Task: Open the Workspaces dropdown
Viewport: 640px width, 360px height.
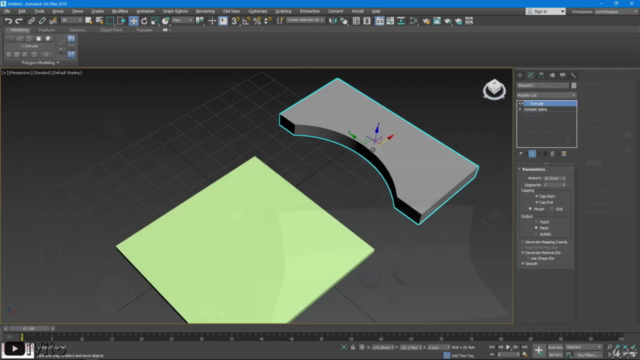Action: click(x=616, y=12)
